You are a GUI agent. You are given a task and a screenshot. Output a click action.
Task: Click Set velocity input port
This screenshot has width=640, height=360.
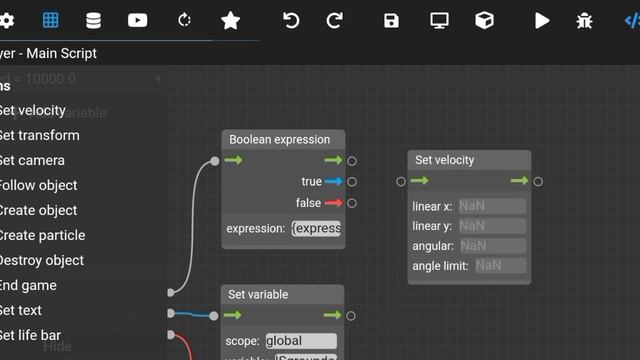pos(401,181)
